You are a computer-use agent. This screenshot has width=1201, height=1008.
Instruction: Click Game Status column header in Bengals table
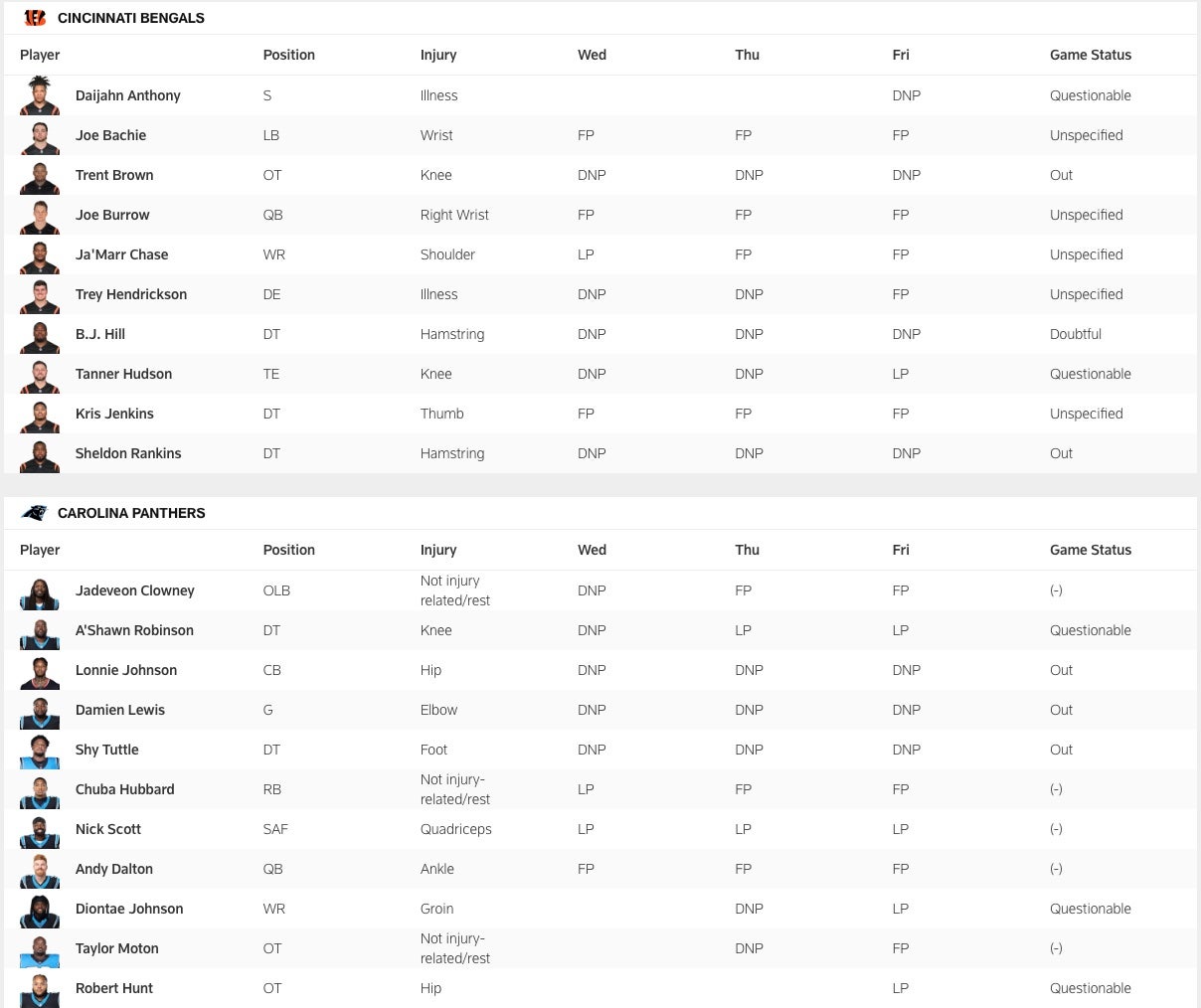(x=1091, y=55)
